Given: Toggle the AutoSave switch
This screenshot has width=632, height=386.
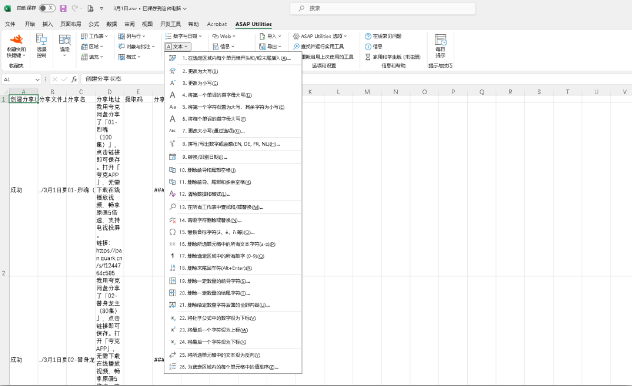Looking at the screenshot, I should tap(47, 8).
